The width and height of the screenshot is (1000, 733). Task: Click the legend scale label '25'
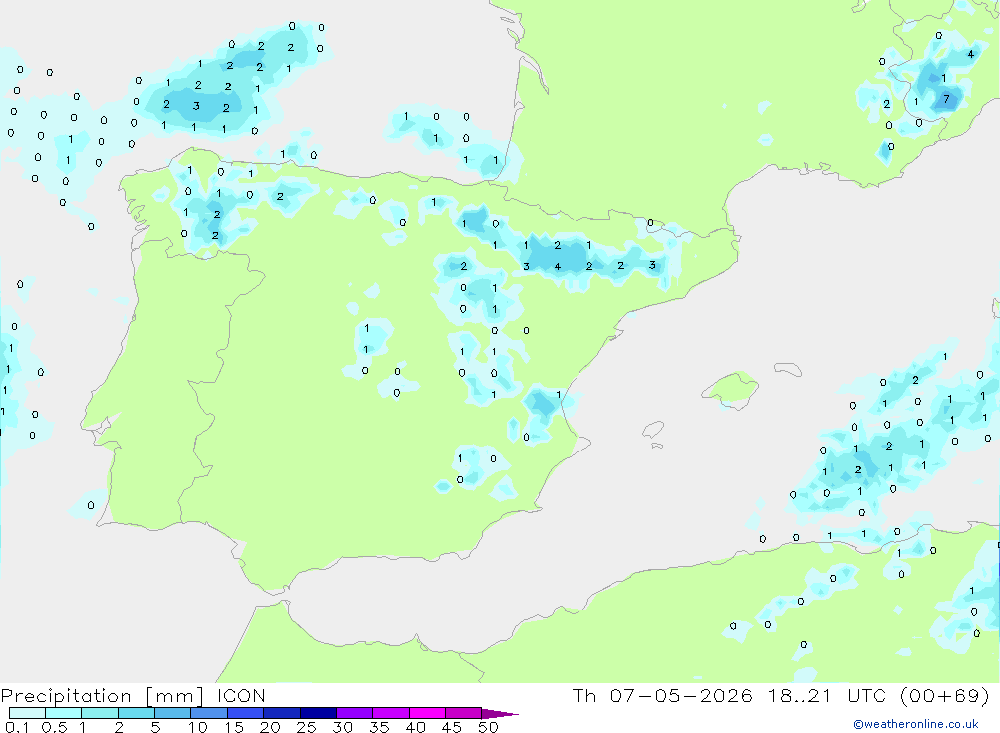click(x=306, y=727)
